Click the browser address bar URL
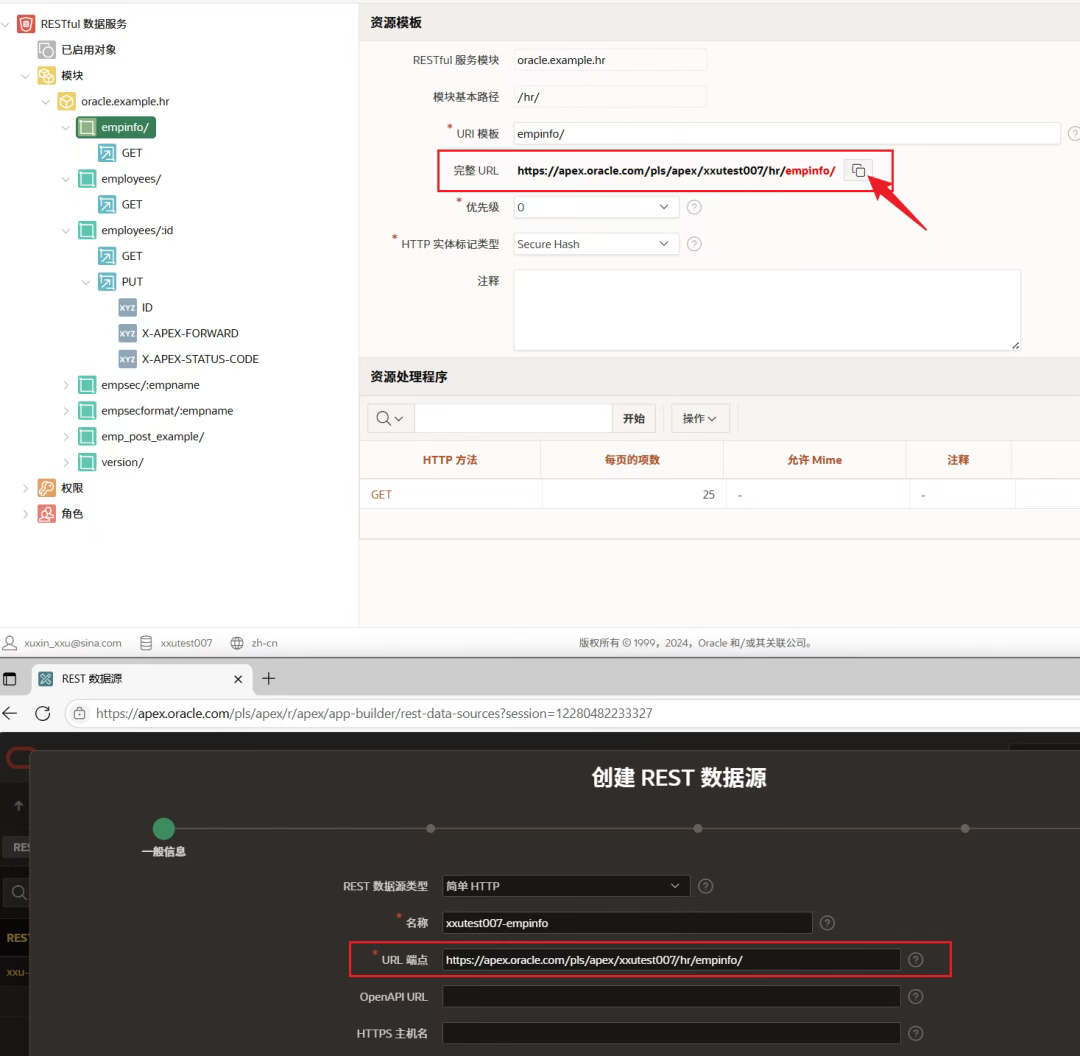This screenshot has width=1080, height=1056. click(374, 714)
